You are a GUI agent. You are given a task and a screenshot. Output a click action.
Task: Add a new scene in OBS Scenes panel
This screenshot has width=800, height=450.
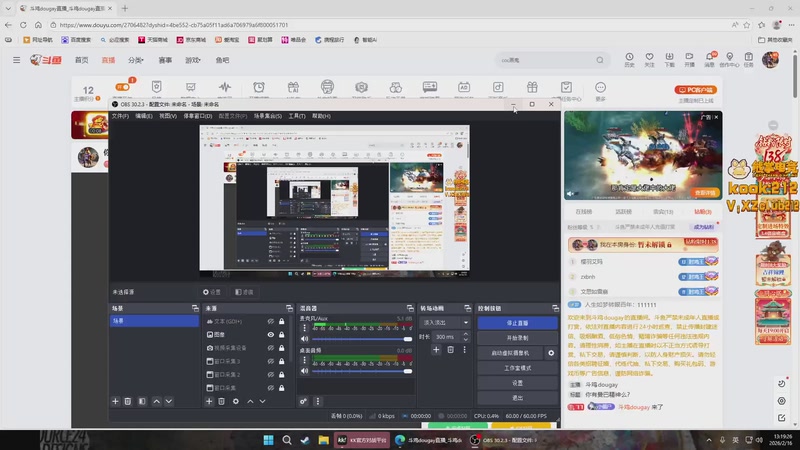pos(115,402)
